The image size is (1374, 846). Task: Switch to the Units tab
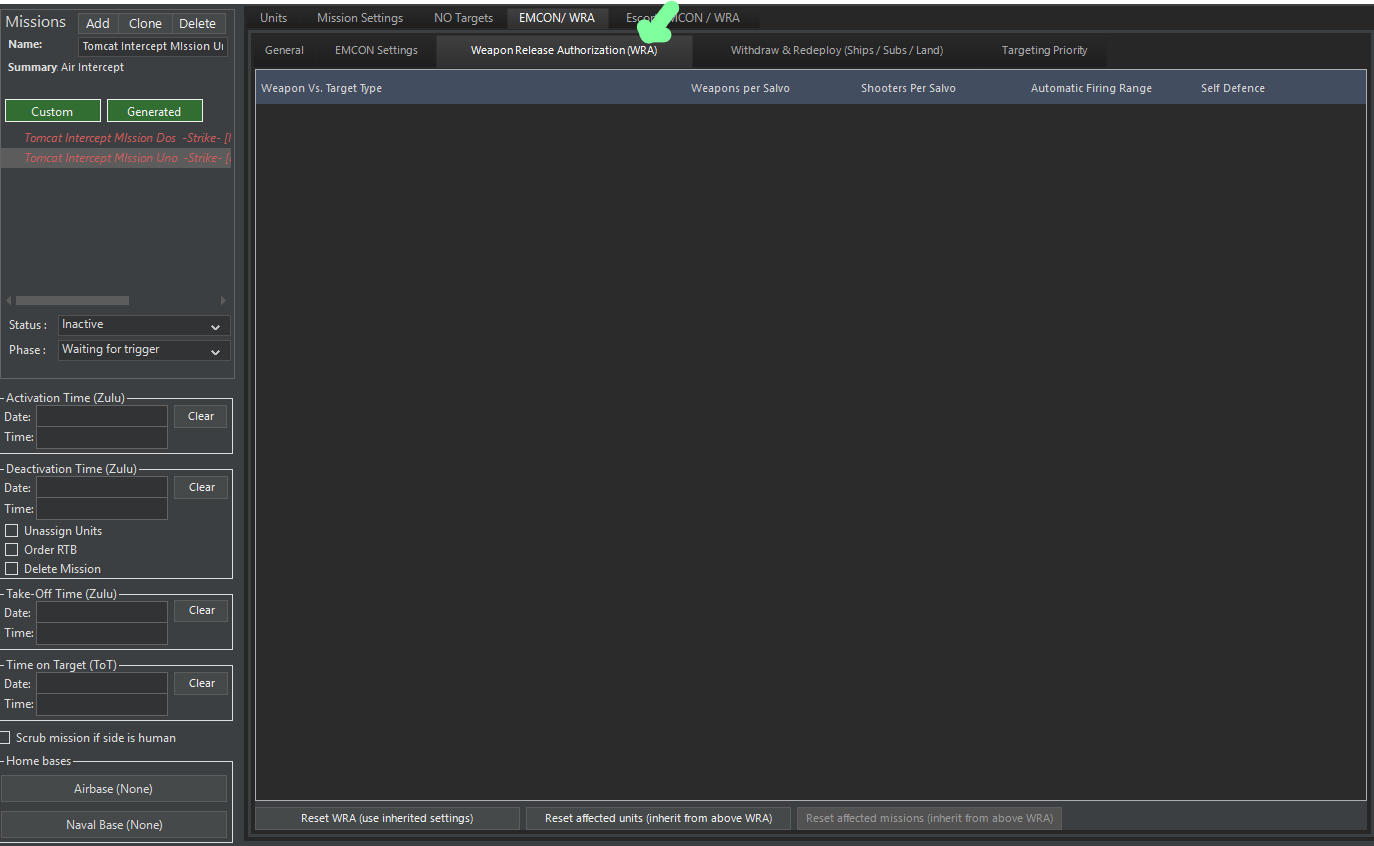(x=274, y=18)
